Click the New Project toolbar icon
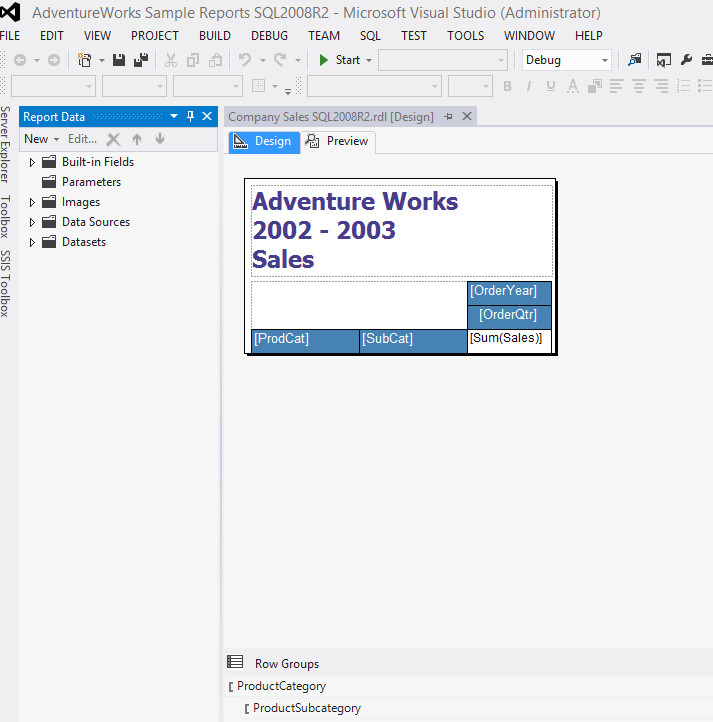The width and height of the screenshot is (713, 722). 85,60
